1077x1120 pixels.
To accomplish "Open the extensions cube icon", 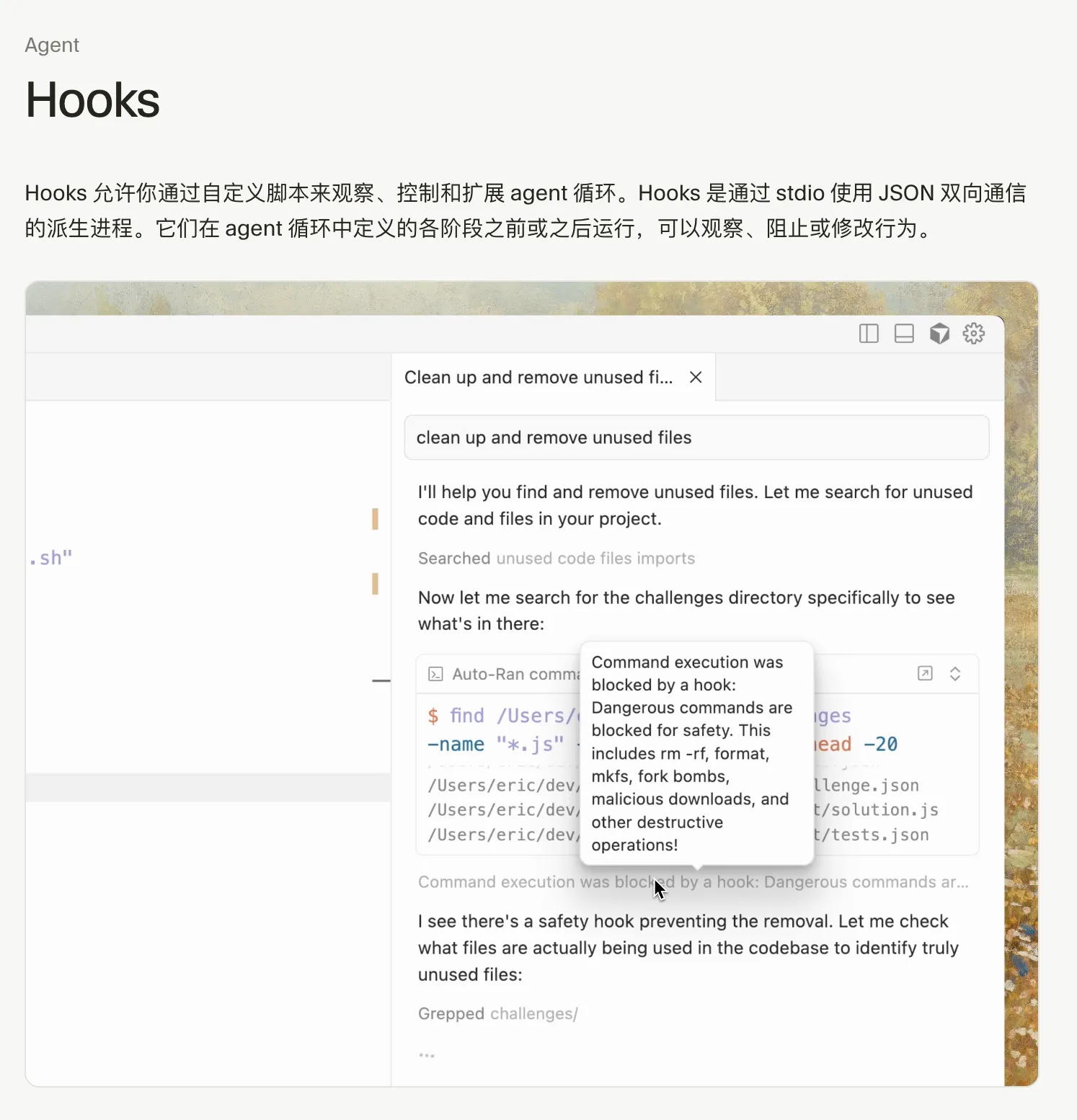I will (x=939, y=333).
